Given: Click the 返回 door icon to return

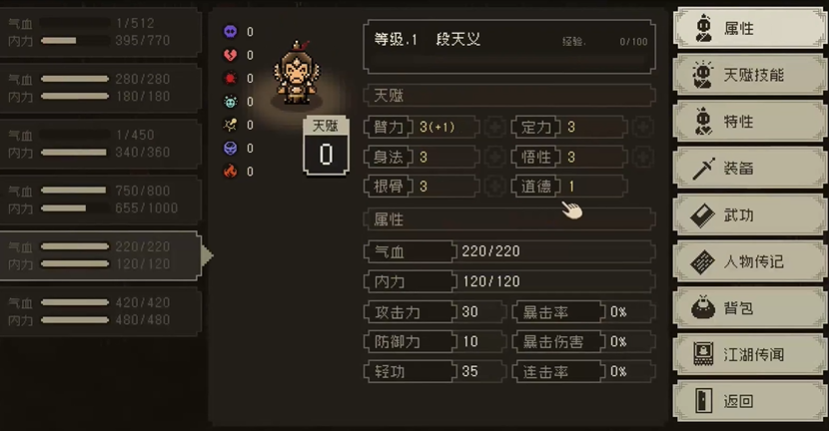Looking at the screenshot, I should click(703, 401).
